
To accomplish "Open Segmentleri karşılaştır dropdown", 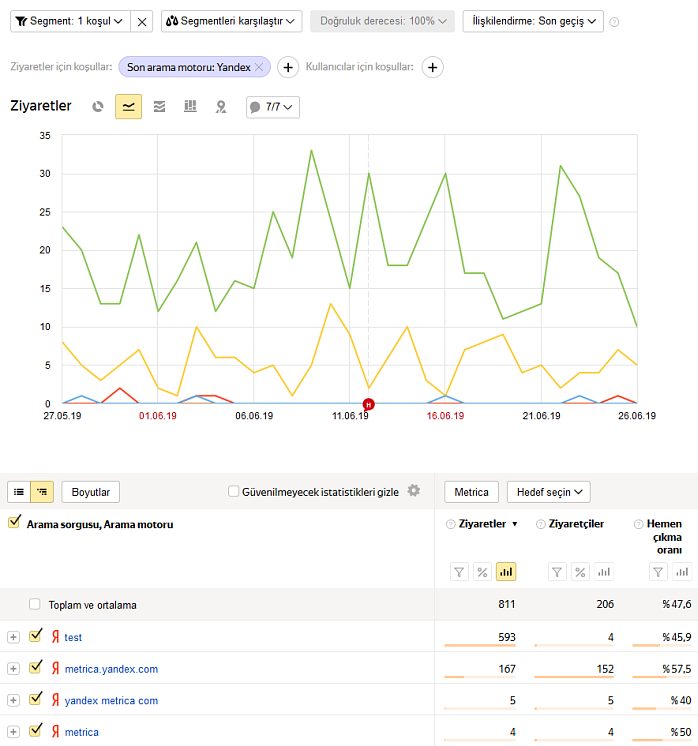I will pyautogui.click(x=231, y=21).
